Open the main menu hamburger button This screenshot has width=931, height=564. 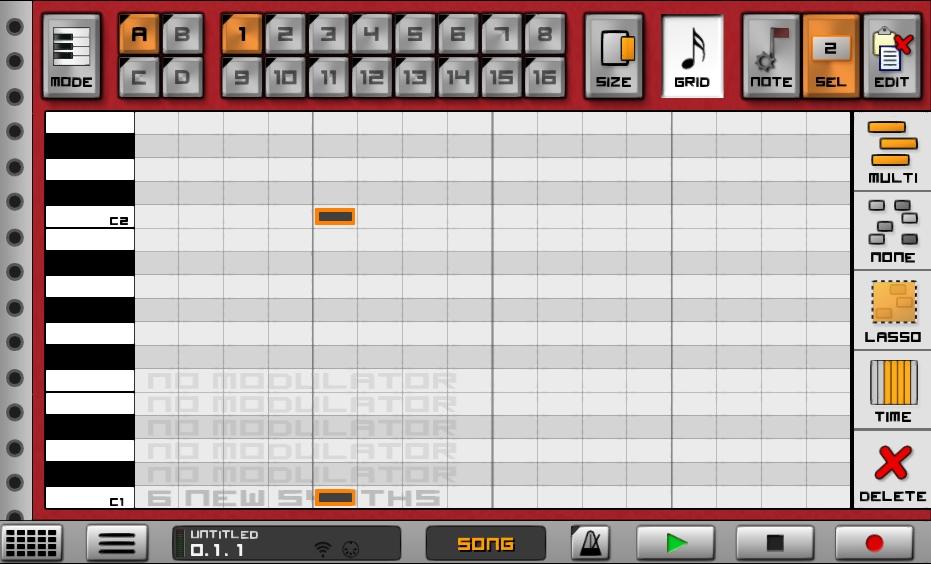point(117,542)
